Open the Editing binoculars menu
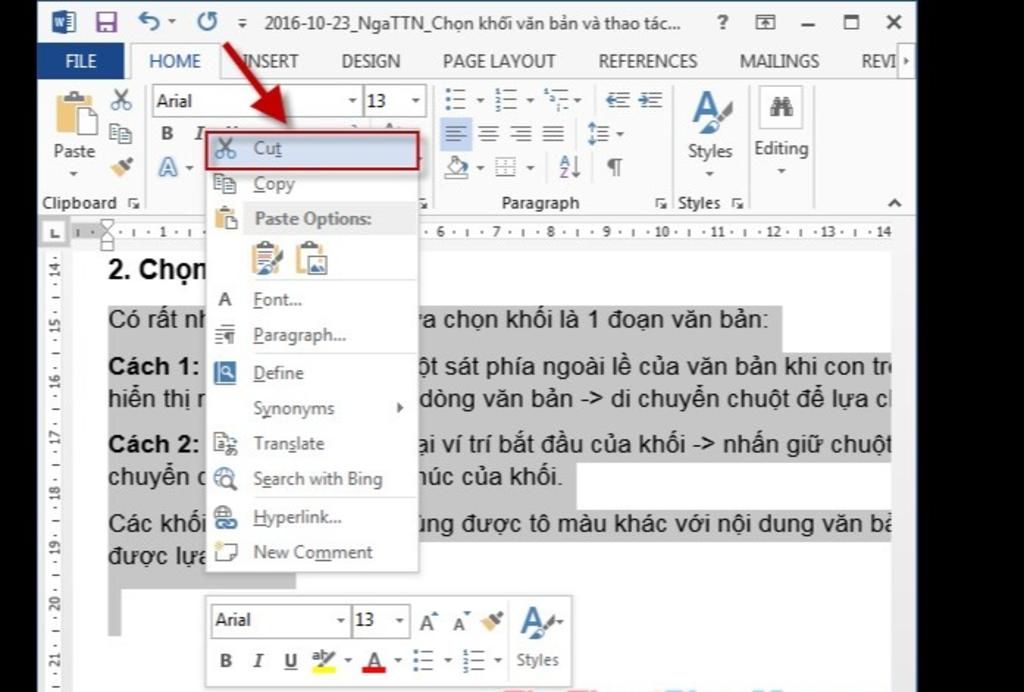1024x692 pixels. (781, 131)
